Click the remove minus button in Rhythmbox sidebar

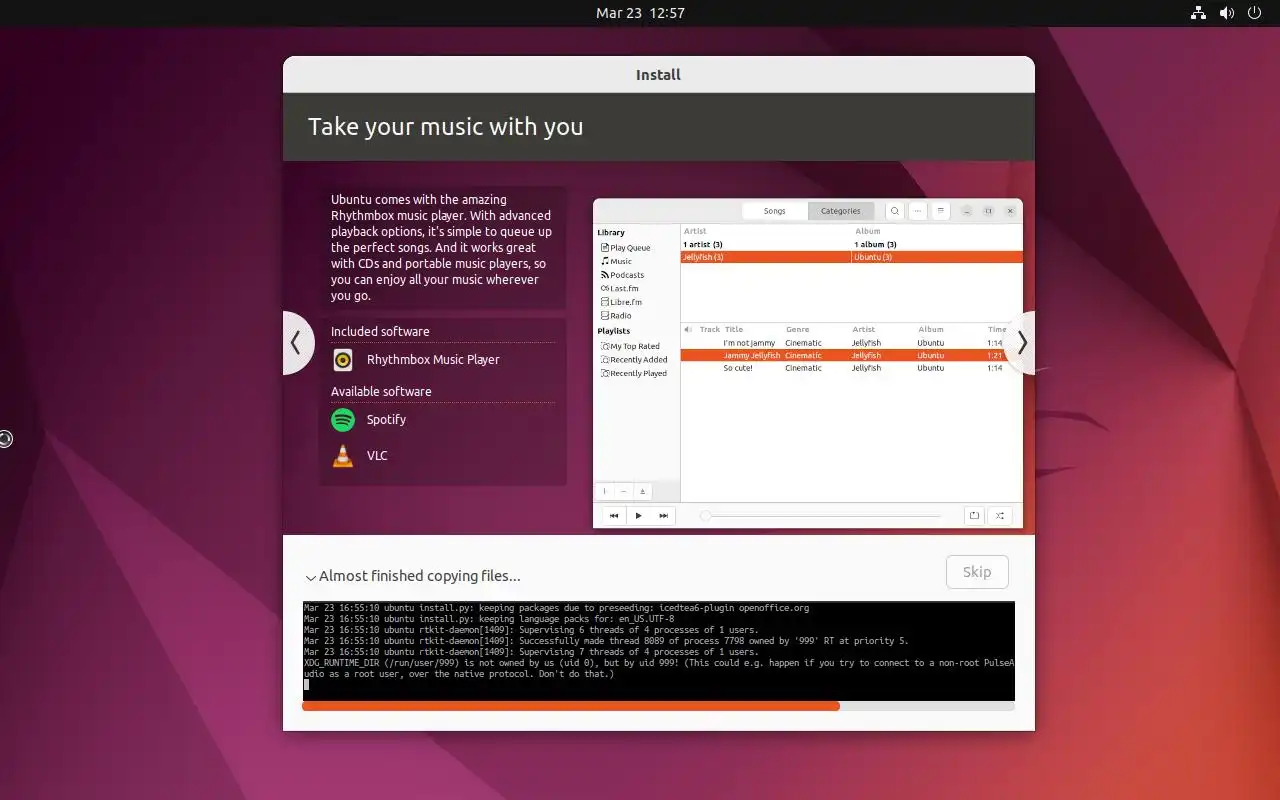(624, 491)
